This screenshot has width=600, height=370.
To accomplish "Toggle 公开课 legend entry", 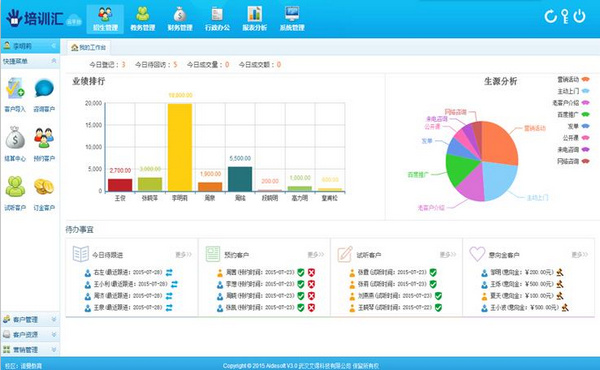I will (x=576, y=138).
